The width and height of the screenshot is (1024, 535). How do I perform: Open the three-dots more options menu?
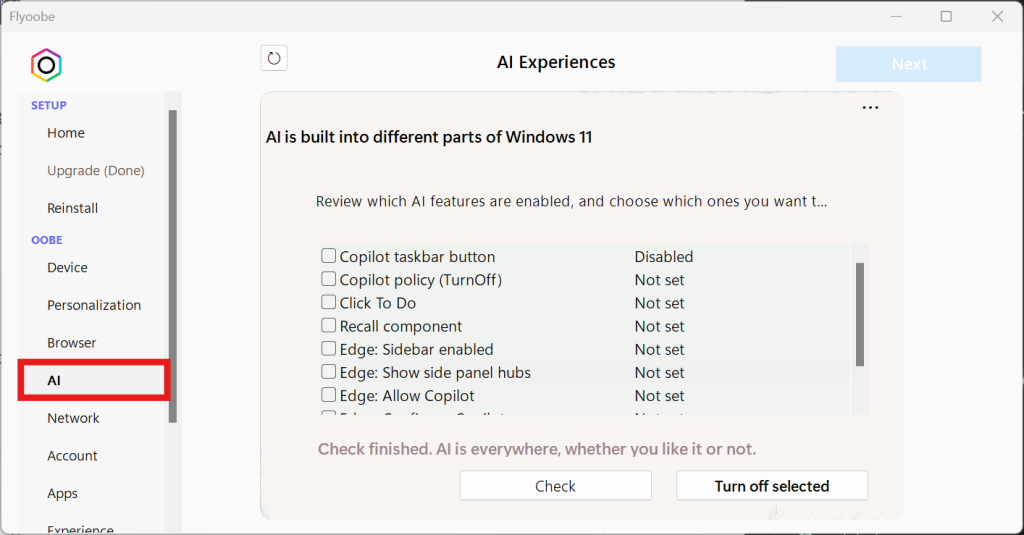(870, 108)
